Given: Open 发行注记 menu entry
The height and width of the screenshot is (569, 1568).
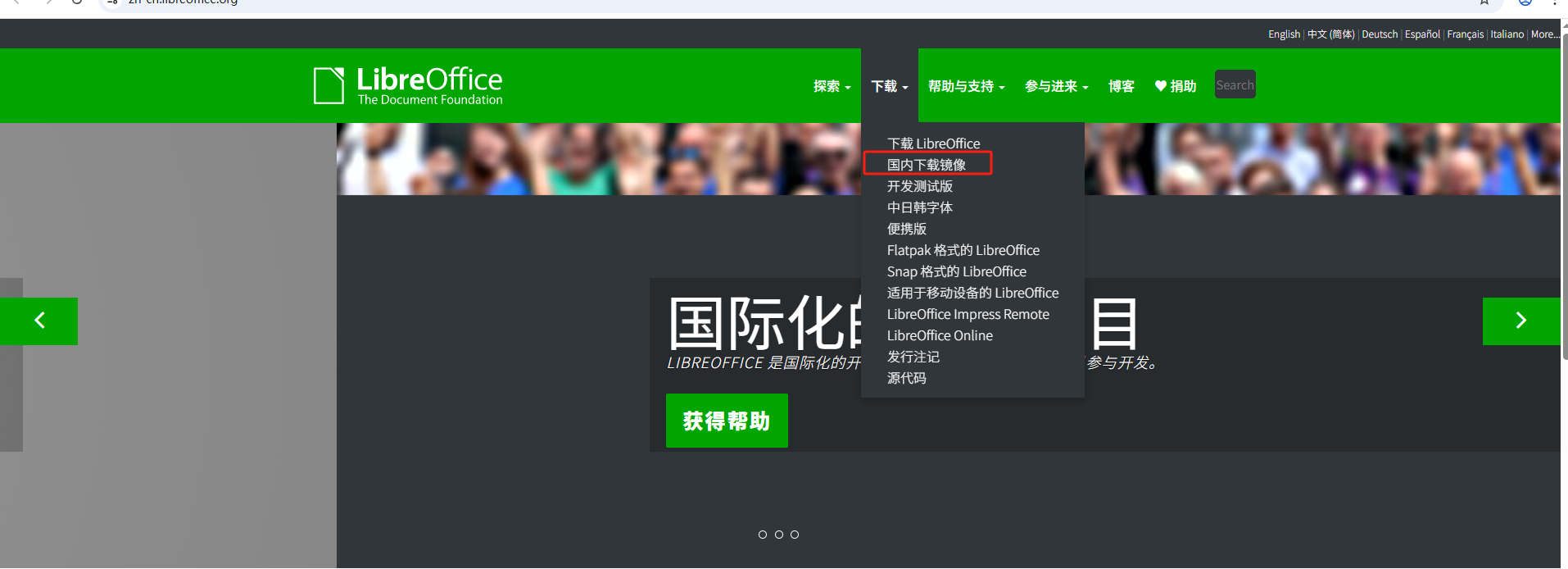Looking at the screenshot, I should tap(913, 357).
